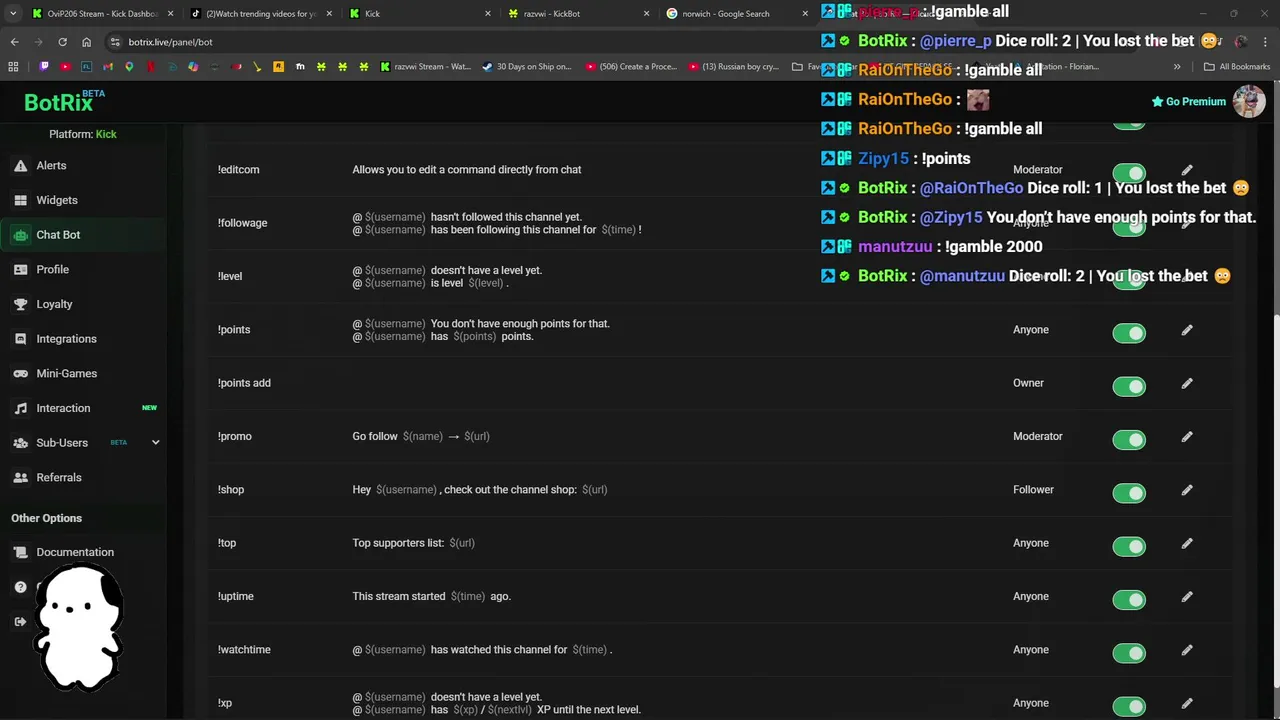This screenshot has width=1280, height=720.
Task: Open the browser tab search dropdown arrow
Action: tap(12, 13)
